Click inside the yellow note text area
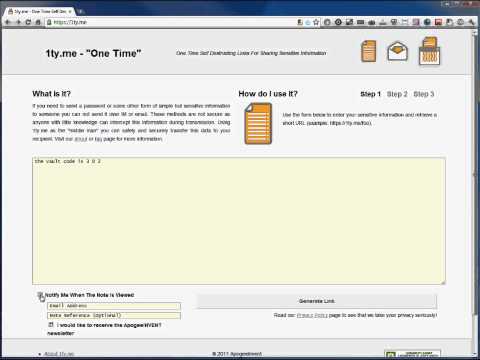The height and width of the screenshot is (360, 480). pyautogui.click(x=239, y=221)
